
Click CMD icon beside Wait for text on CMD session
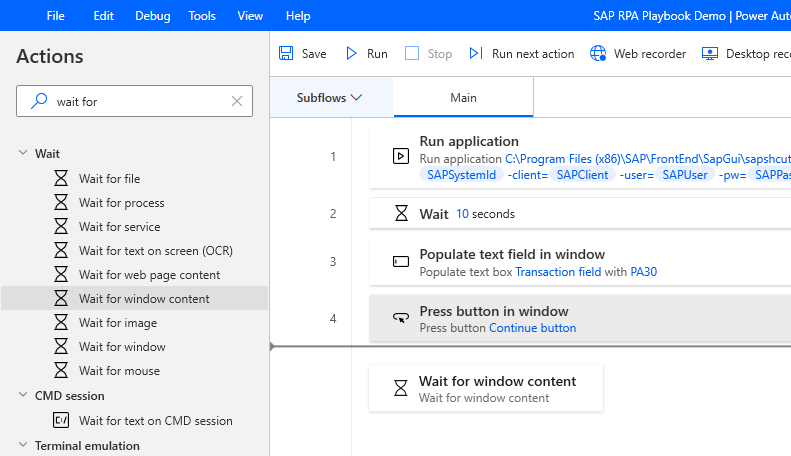(x=61, y=420)
